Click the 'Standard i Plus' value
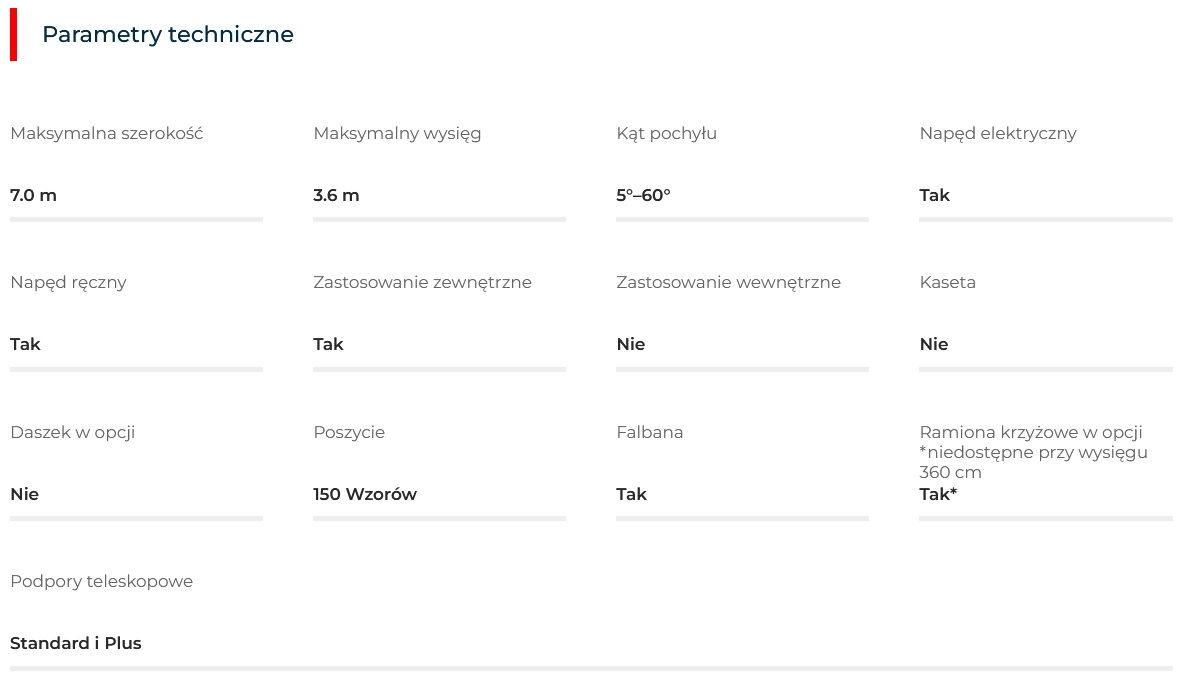 (x=76, y=643)
